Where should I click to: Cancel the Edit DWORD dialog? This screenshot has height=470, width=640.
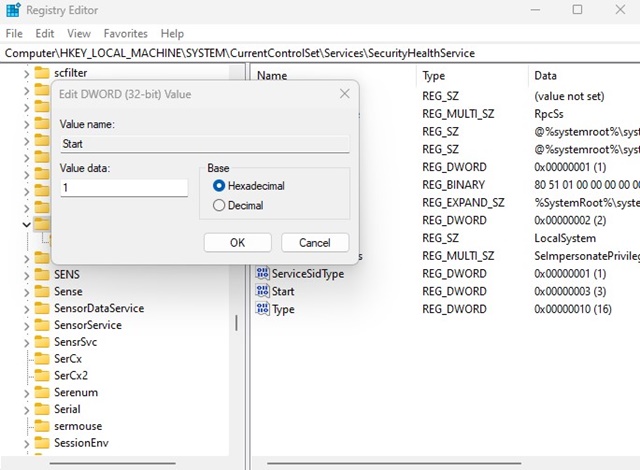pyautogui.click(x=315, y=243)
